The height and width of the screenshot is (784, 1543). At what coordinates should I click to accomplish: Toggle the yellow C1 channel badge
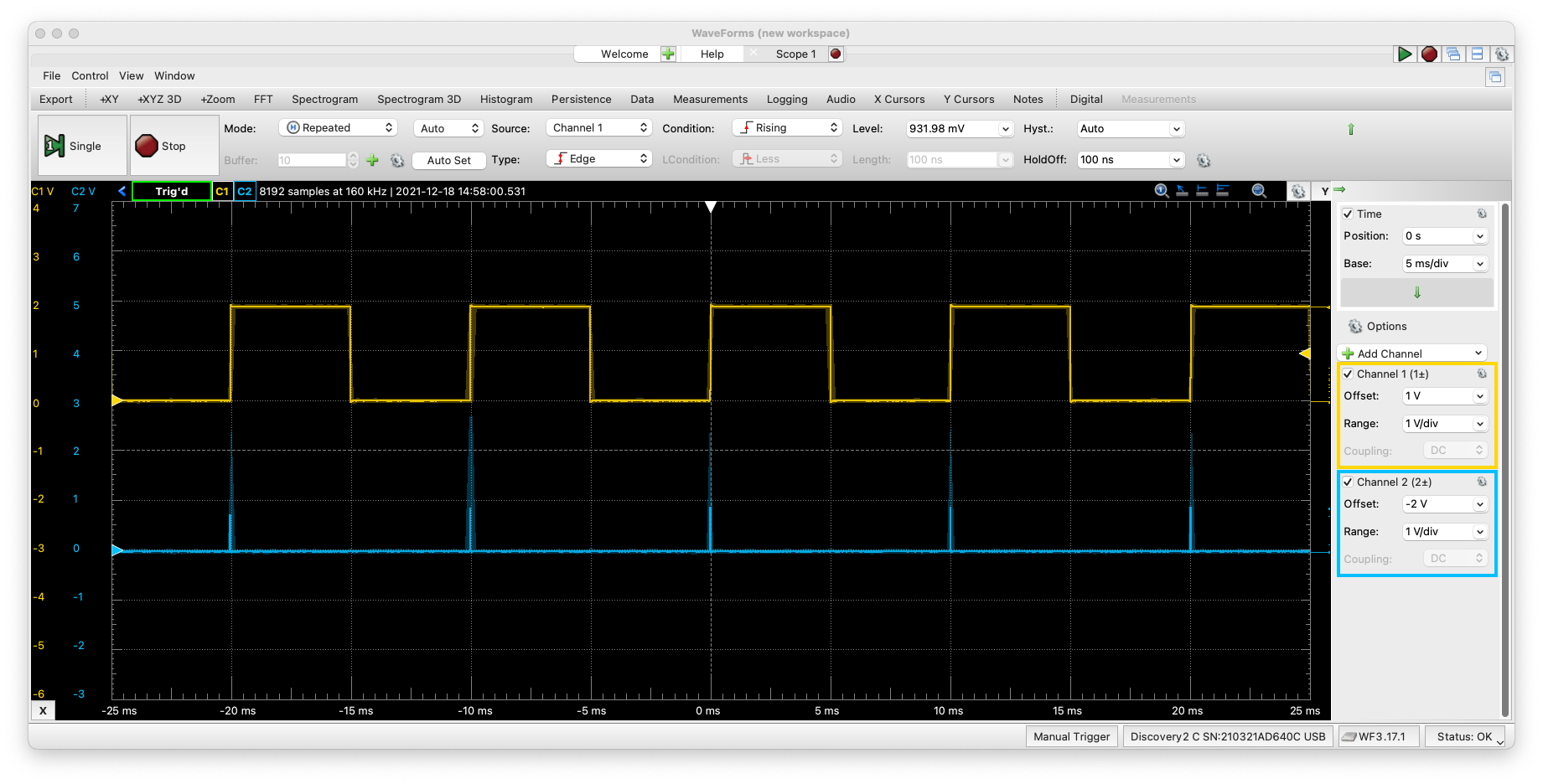222,191
